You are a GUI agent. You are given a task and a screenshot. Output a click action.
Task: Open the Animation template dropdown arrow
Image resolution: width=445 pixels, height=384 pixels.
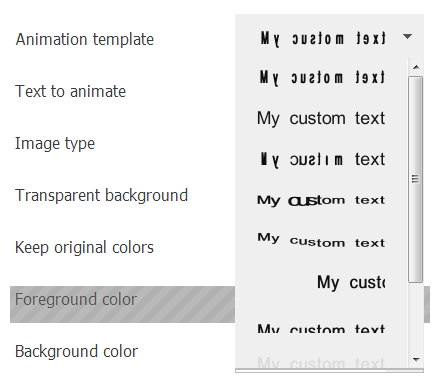click(x=407, y=36)
